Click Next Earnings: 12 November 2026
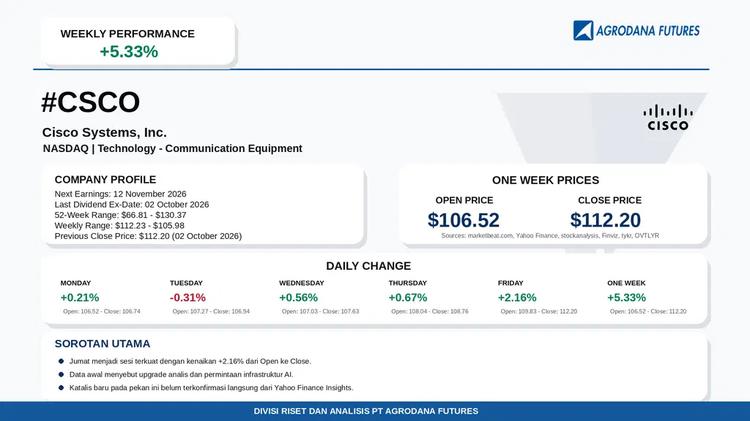Viewport: 750px width, 421px height. (x=121, y=194)
